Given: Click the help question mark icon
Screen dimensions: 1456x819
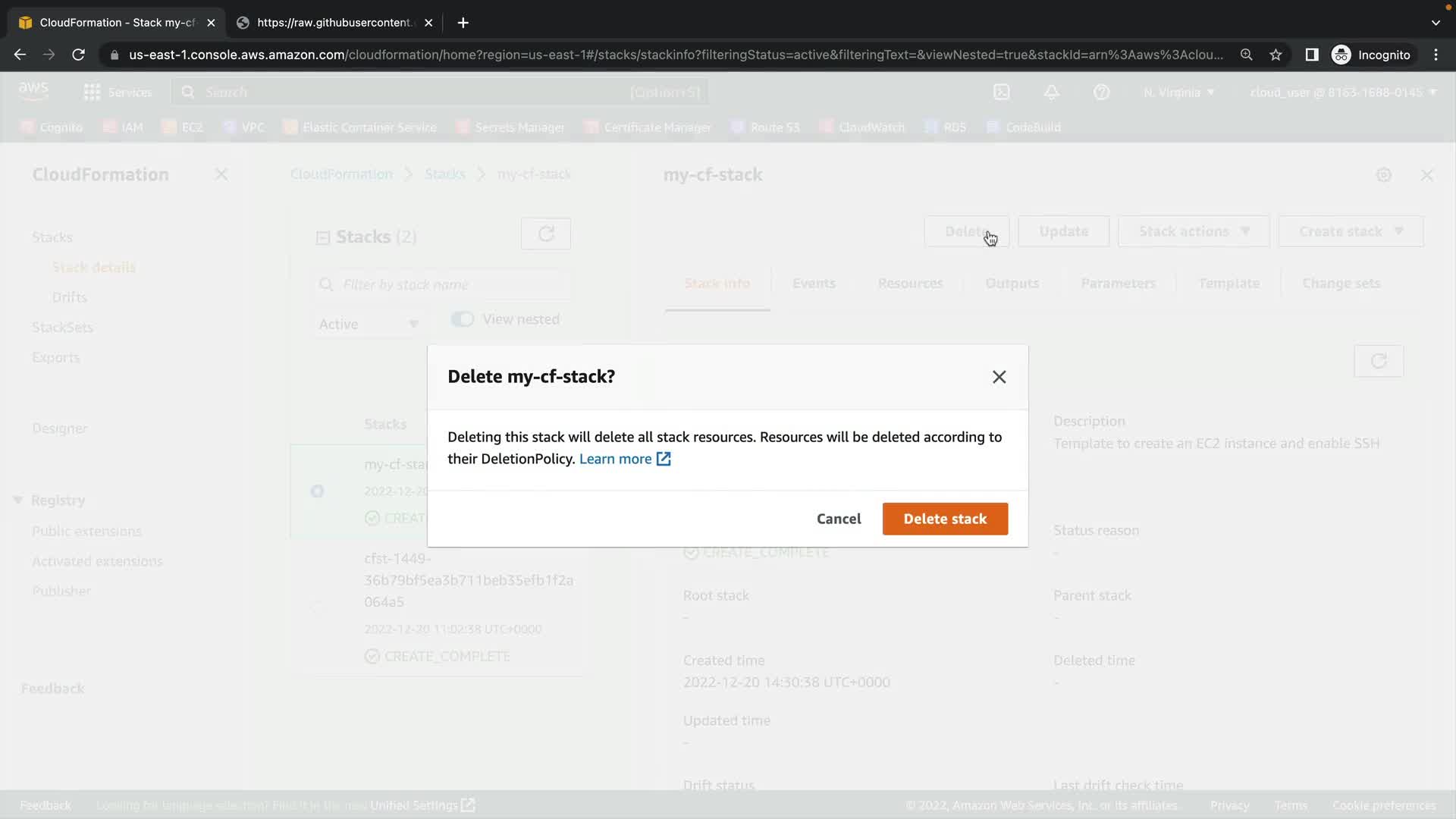Looking at the screenshot, I should tap(1101, 93).
